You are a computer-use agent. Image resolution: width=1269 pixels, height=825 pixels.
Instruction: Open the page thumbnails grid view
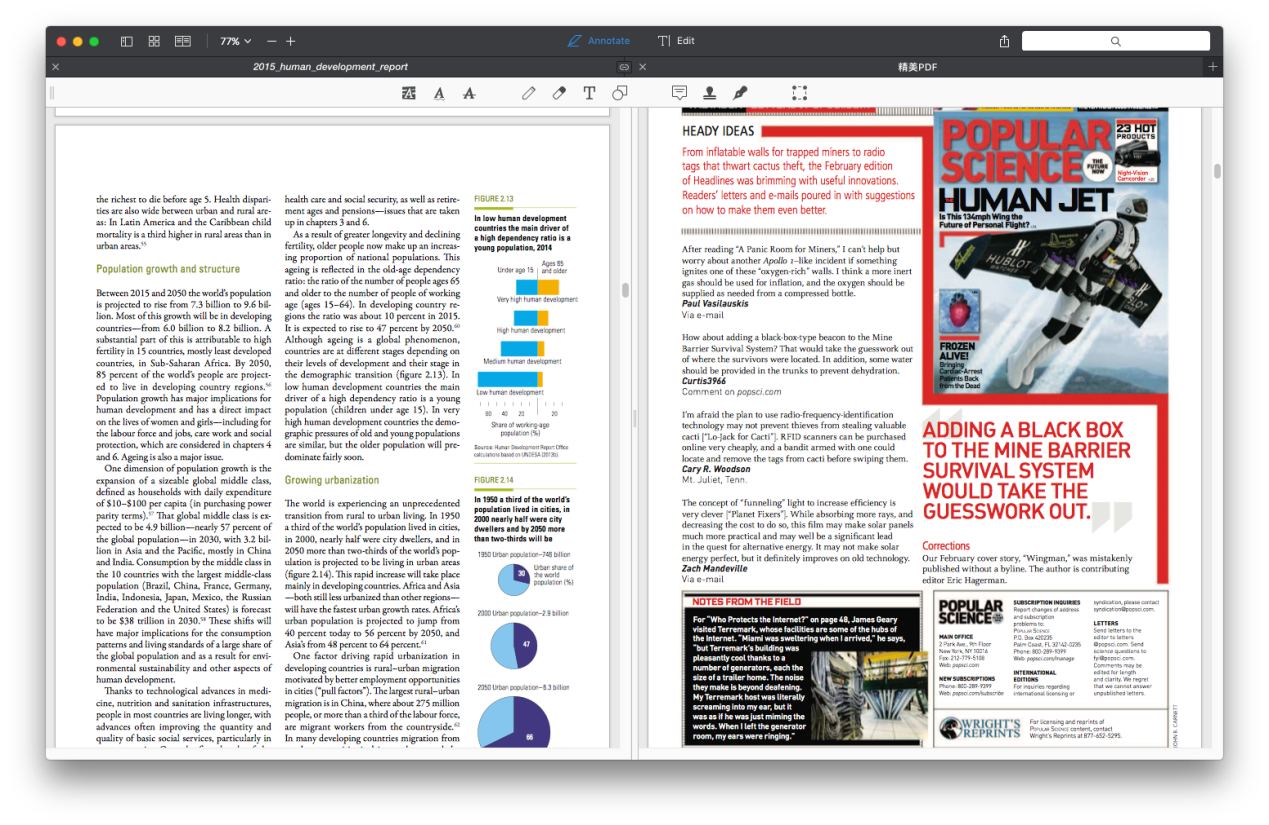pyautogui.click(x=154, y=41)
